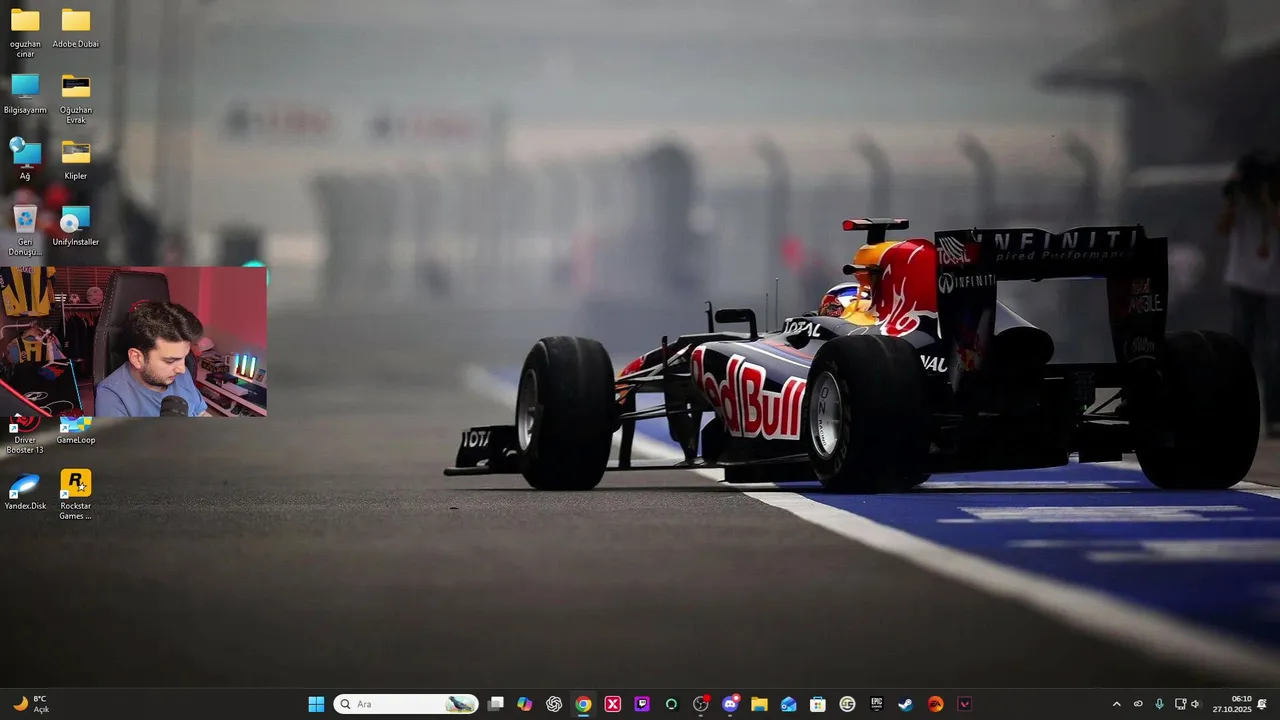Image resolution: width=1280 pixels, height=720 pixels.
Task: Select the Bilgisayarım desktop icon
Action: tap(25, 94)
